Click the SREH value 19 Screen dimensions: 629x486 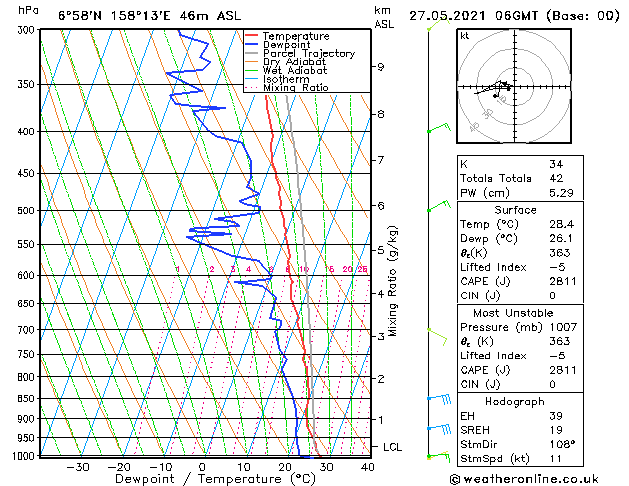tap(556, 430)
